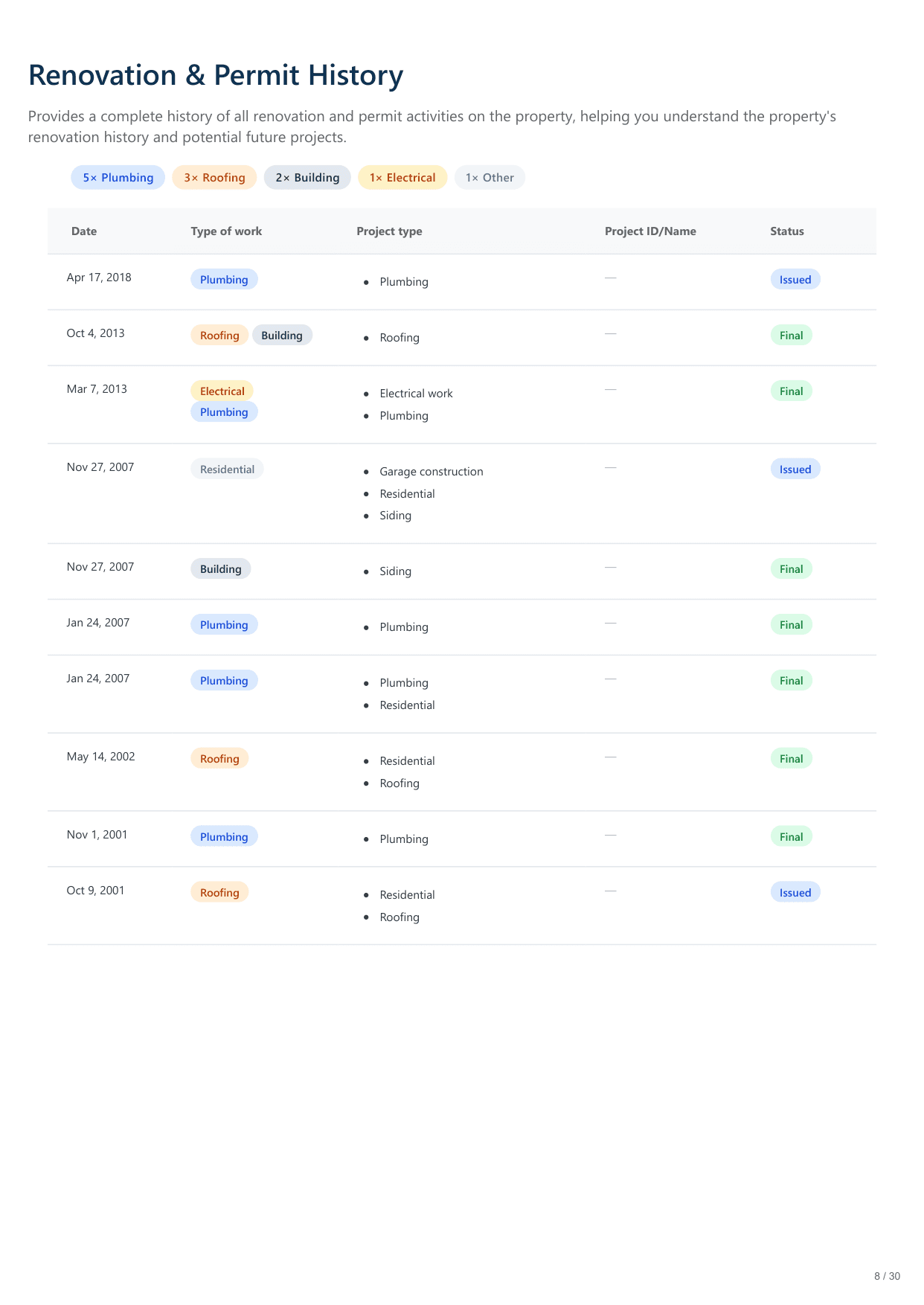Select the Garage construction project type item

(x=431, y=472)
